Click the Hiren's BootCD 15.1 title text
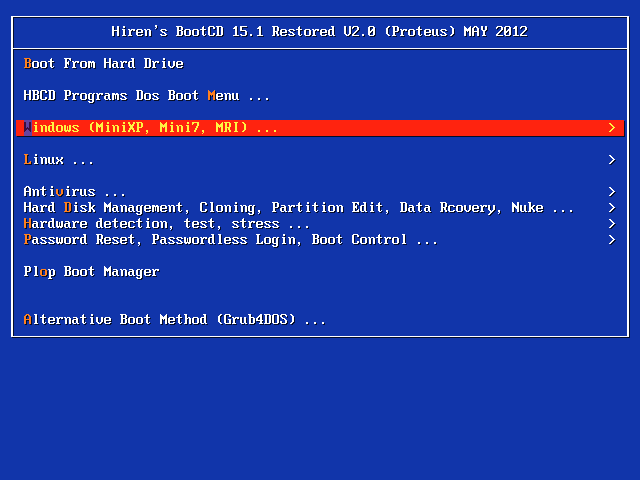This screenshot has height=480, width=640. click(320, 31)
